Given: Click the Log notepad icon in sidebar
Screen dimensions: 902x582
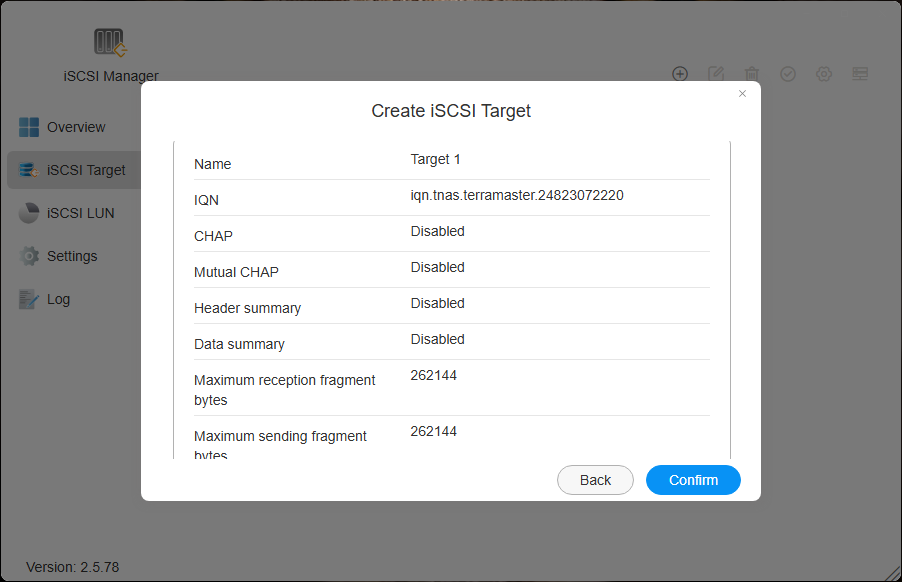Looking at the screenshot, I should click(x=29, y=299).
